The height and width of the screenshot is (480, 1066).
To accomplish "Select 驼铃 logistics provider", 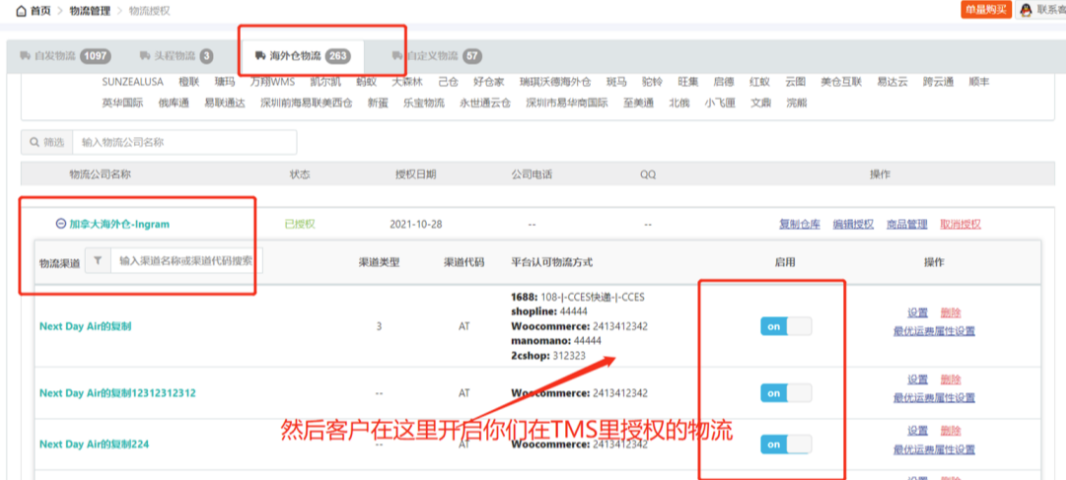I will click(652, 82).
